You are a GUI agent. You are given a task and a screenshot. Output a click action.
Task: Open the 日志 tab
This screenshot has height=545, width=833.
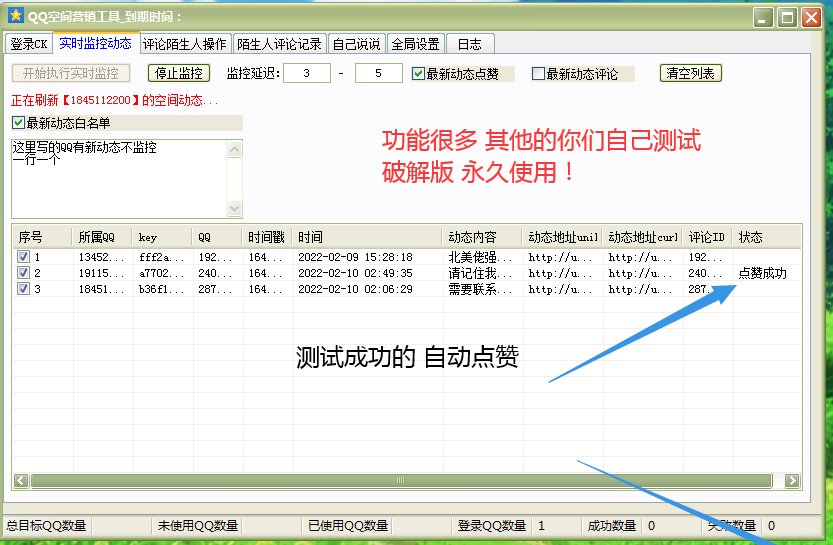470,44
